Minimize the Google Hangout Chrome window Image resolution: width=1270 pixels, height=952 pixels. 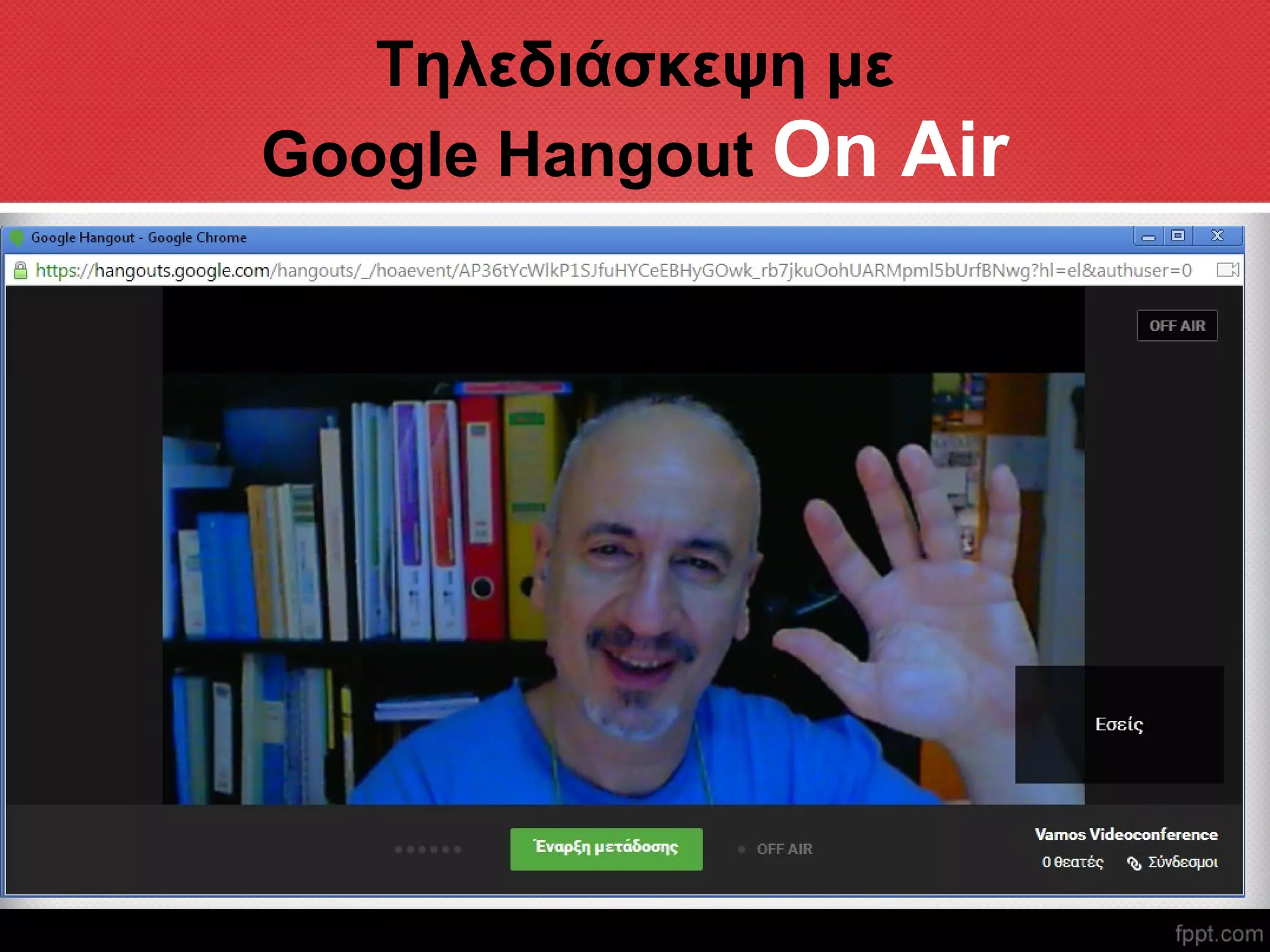(1148, 237)
